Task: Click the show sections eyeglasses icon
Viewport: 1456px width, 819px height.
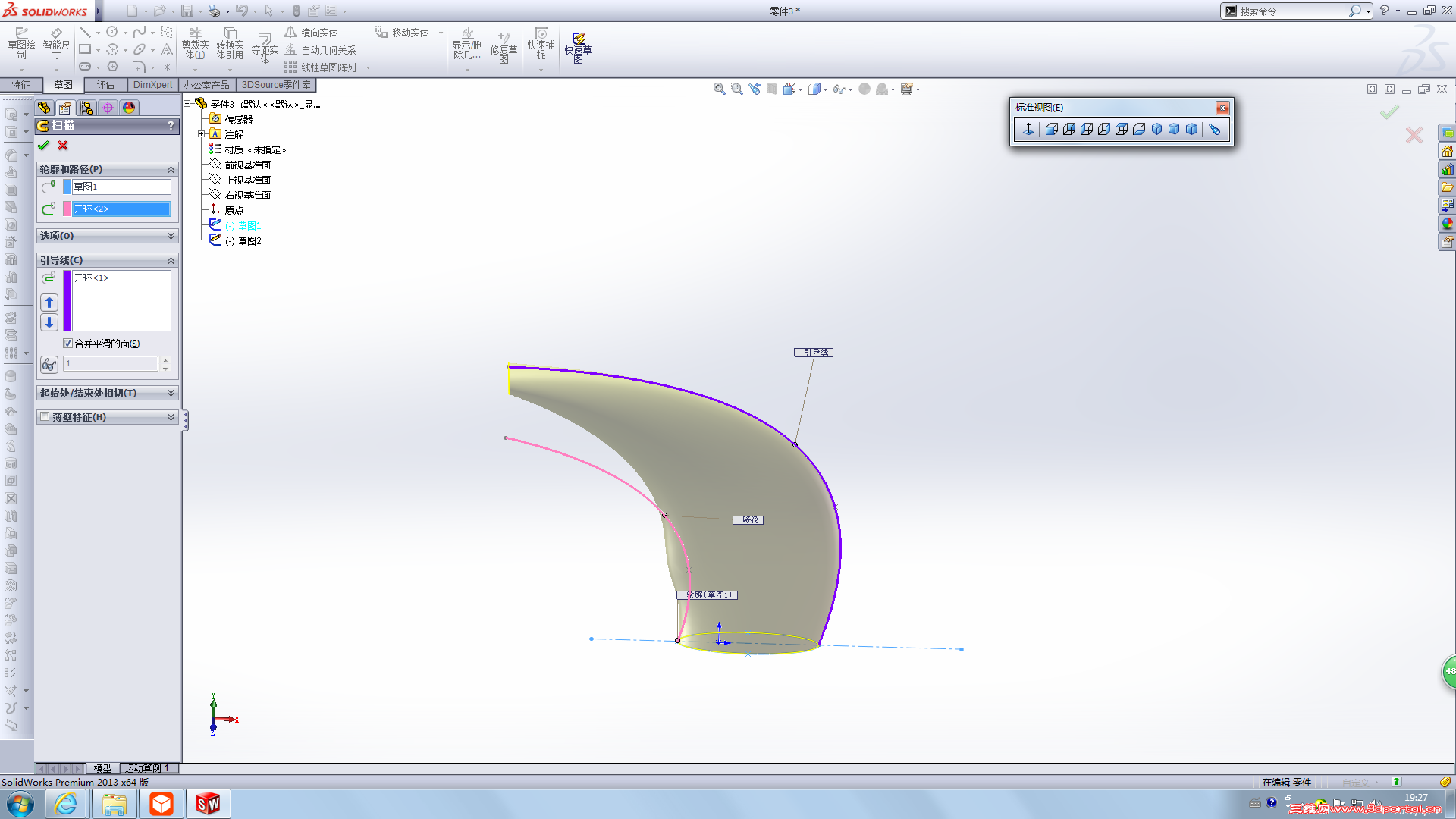Action: [49, 365]
